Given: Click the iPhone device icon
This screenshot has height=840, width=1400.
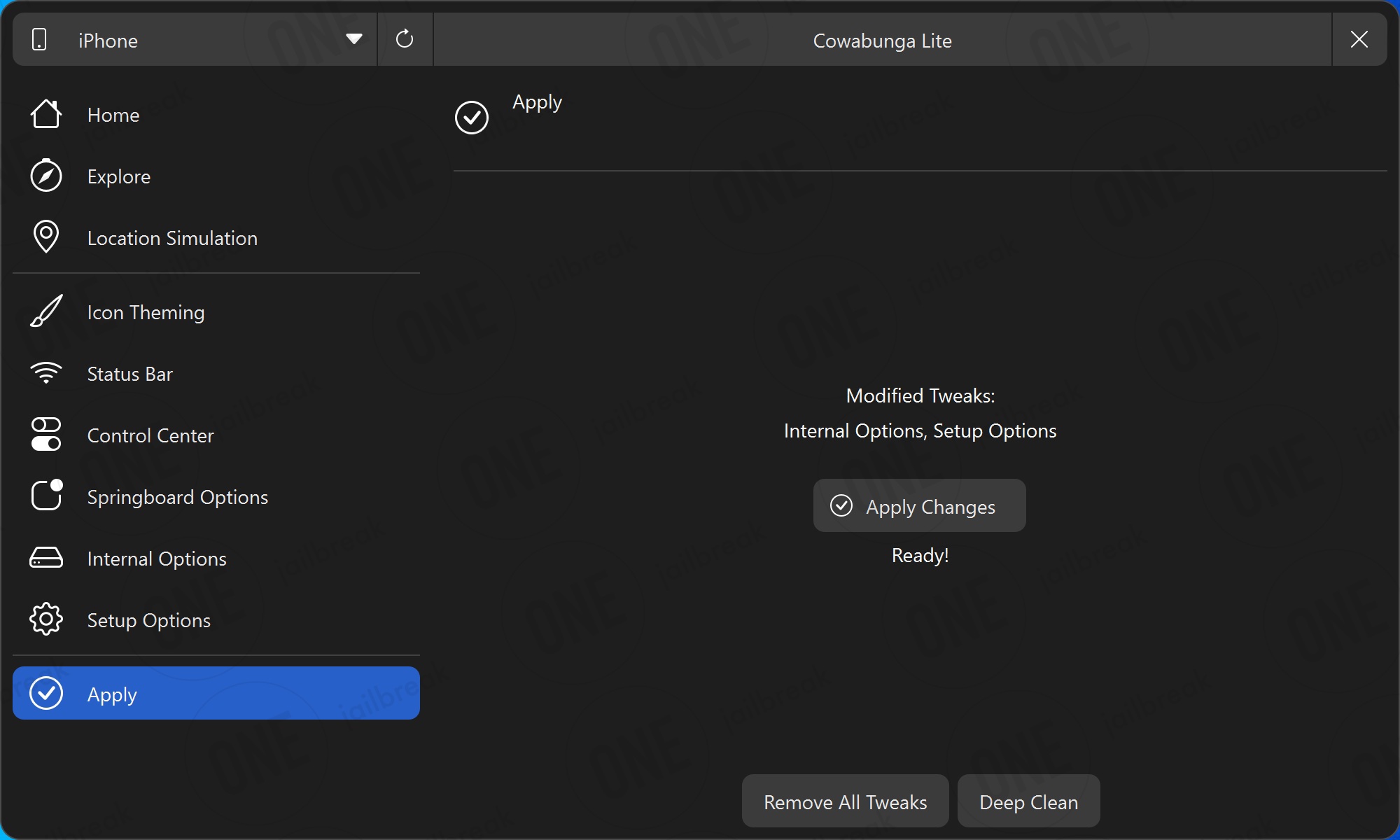Looking at the screenshot, I should coord(40,40).
